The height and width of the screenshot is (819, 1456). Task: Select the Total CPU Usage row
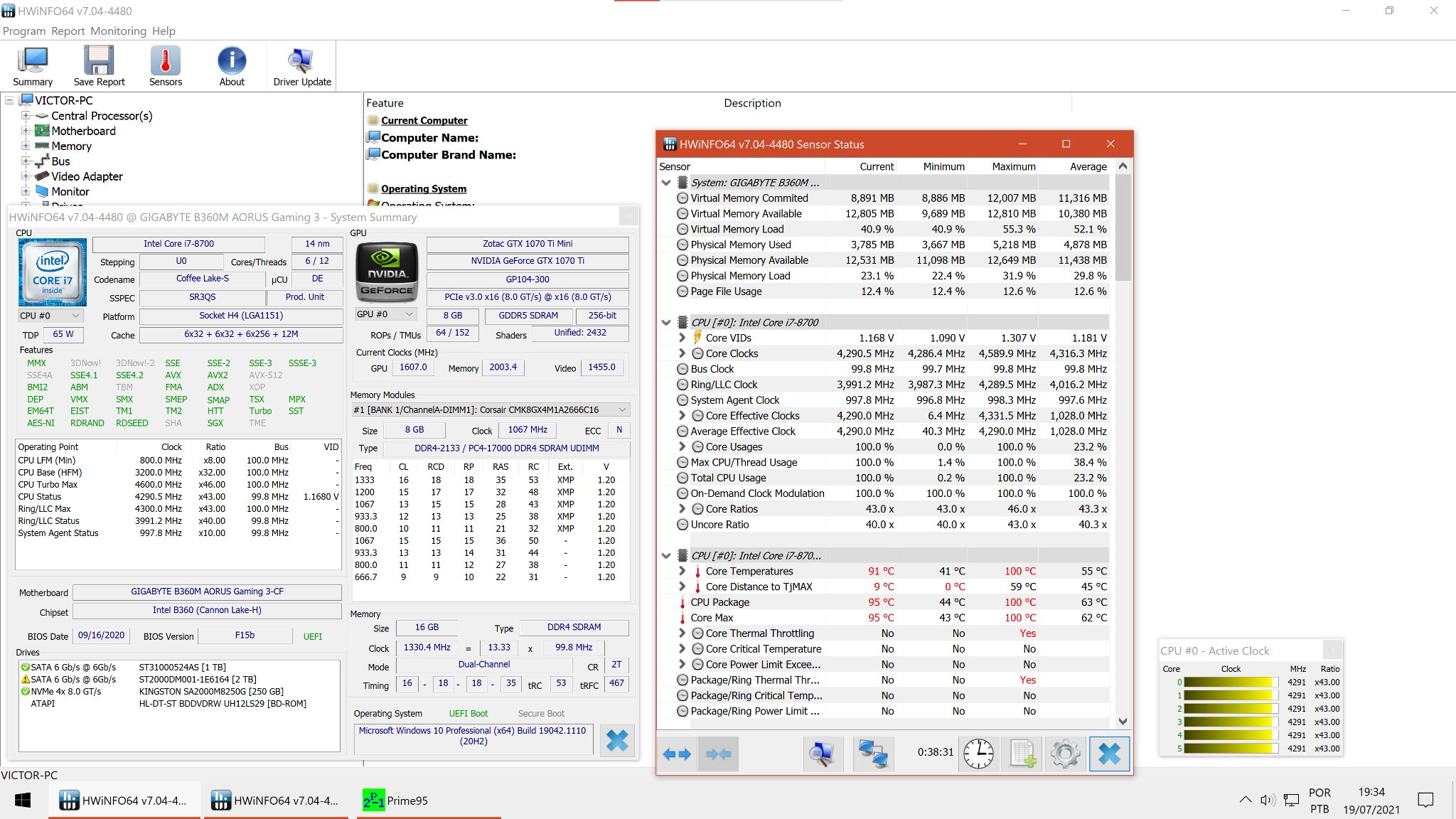click(884, 478)
